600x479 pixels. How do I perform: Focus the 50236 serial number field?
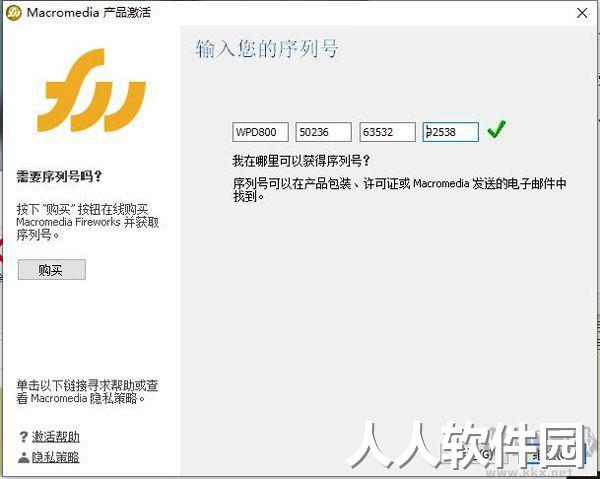[323, 132]
